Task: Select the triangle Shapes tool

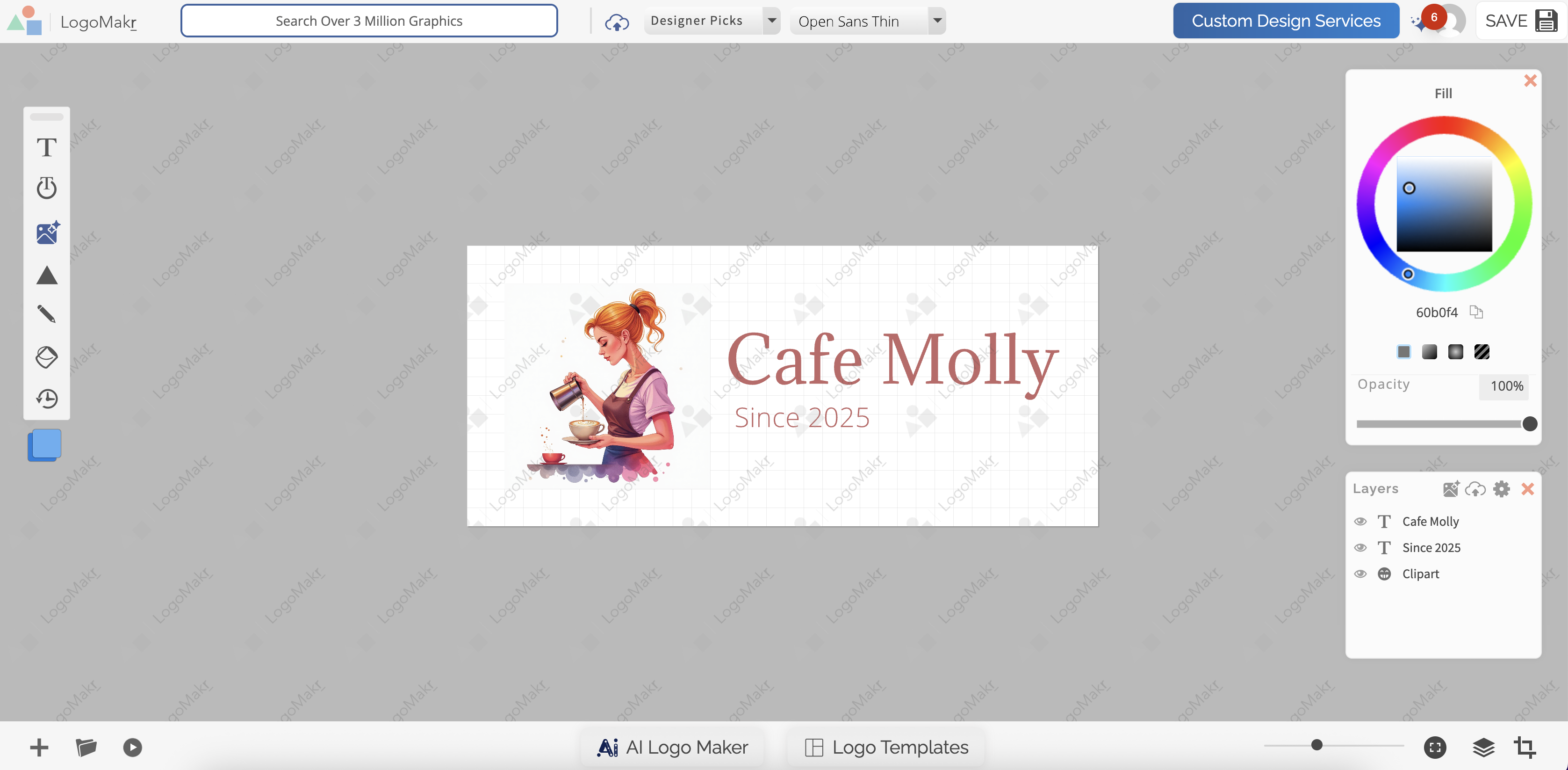Action: (46, 276)
